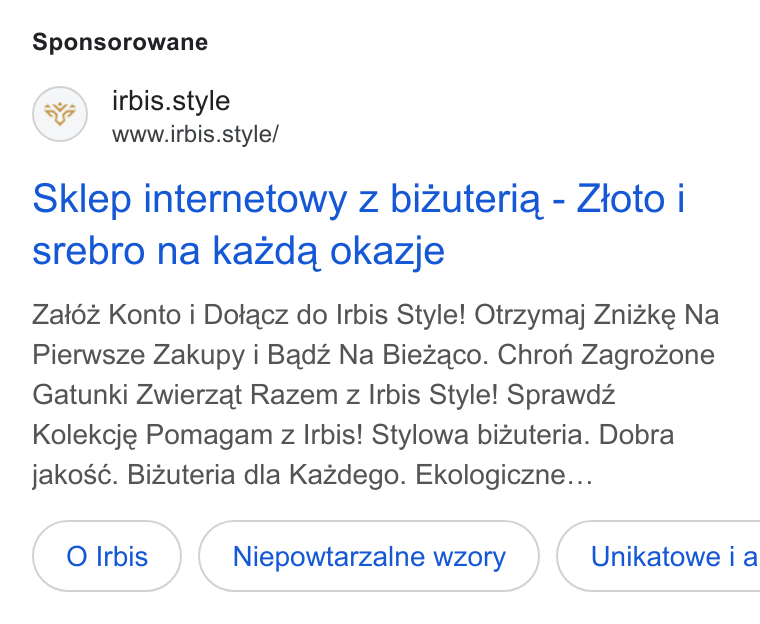Choose the cut-off "Unikatowe i a" chip
Image resolution: width=760 pixels, height=624 pixels.
tap(658, 556)
